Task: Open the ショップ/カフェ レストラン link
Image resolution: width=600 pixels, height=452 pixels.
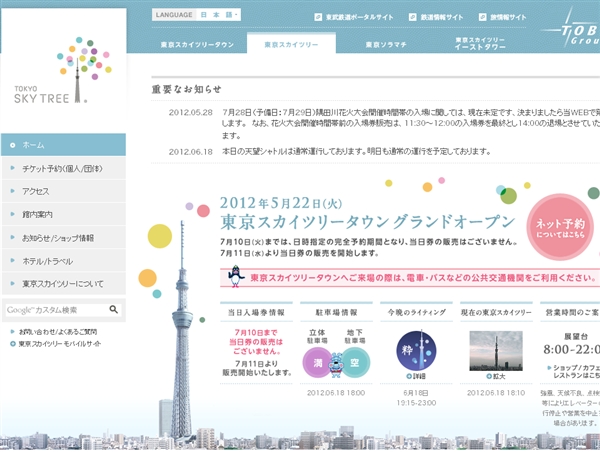Action: [x=574, y=371]
